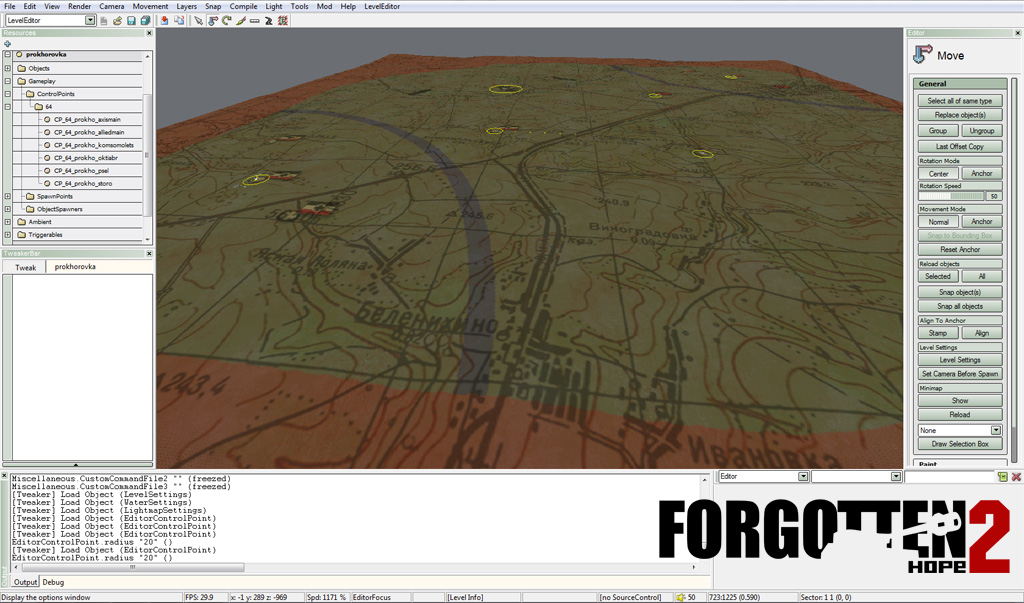This screenshot has width=1024, height=603.
Task: Set Movement Mode to Anchor
Action: 982,222
